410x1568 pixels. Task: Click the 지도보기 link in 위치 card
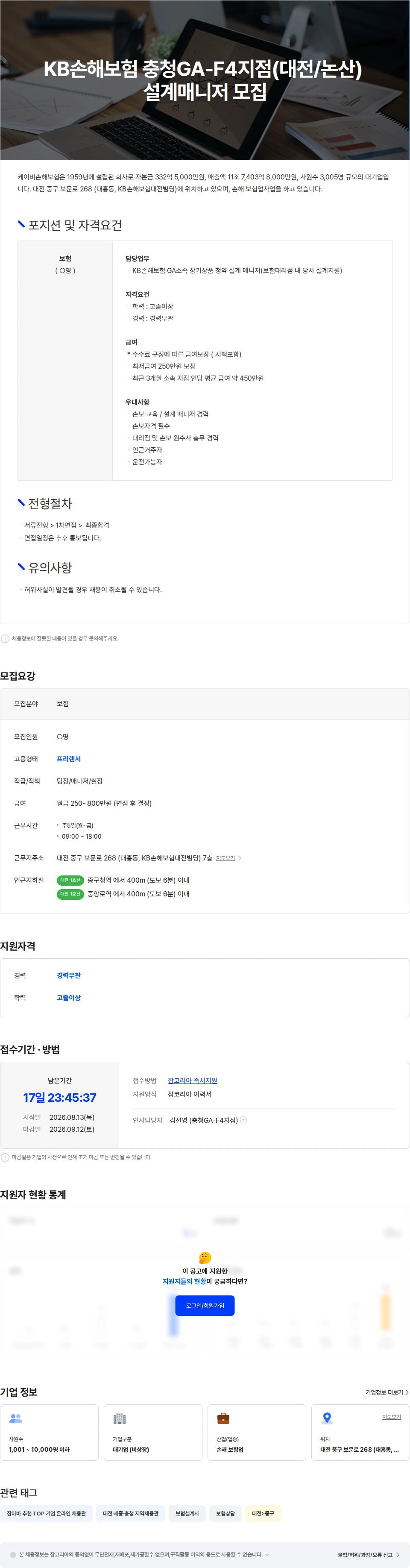pos(391,1416)
